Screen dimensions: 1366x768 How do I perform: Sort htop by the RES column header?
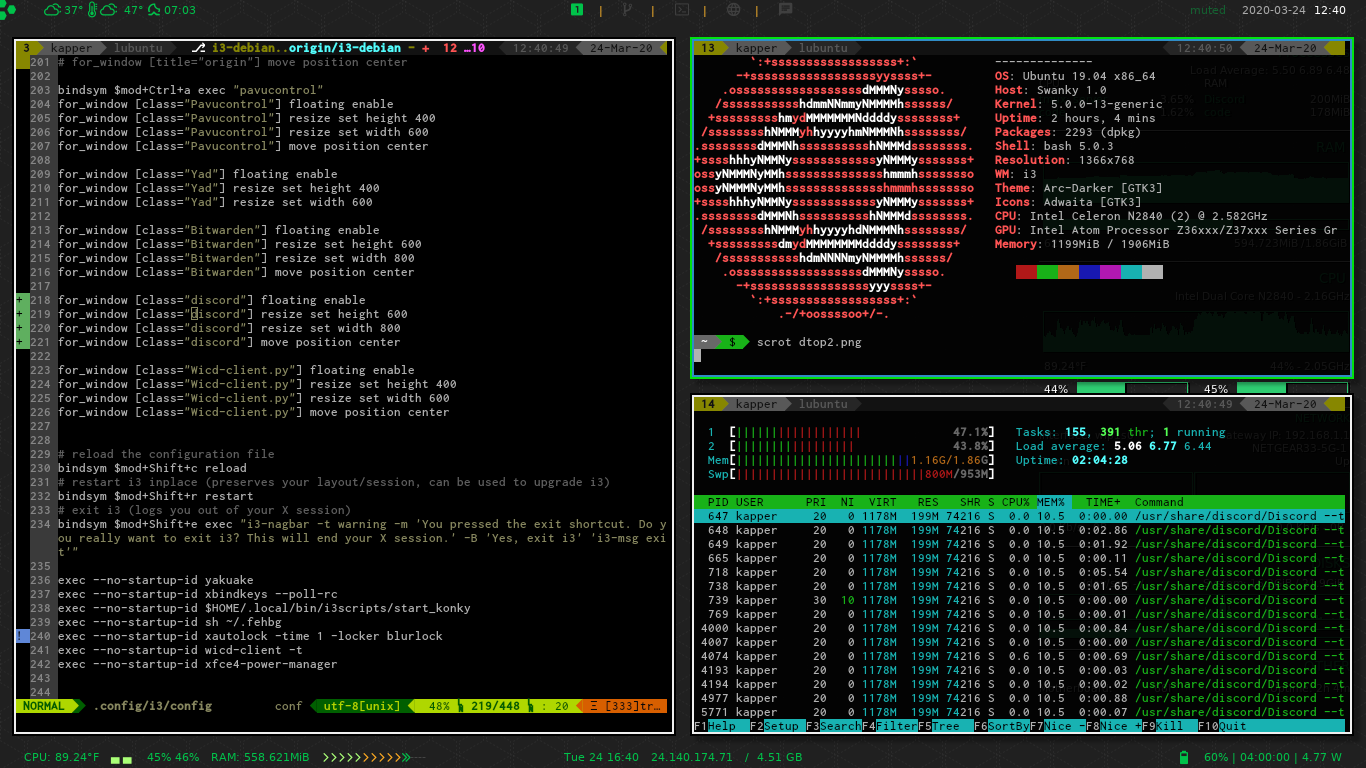click(929, 502)
